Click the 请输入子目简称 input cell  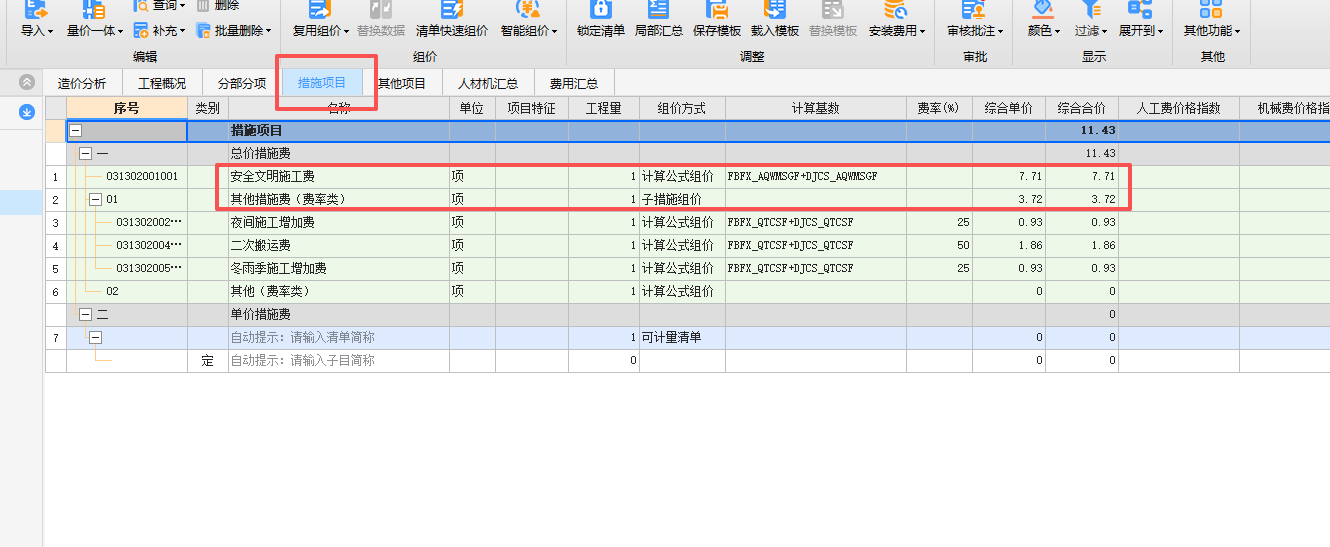click(339, 361)
